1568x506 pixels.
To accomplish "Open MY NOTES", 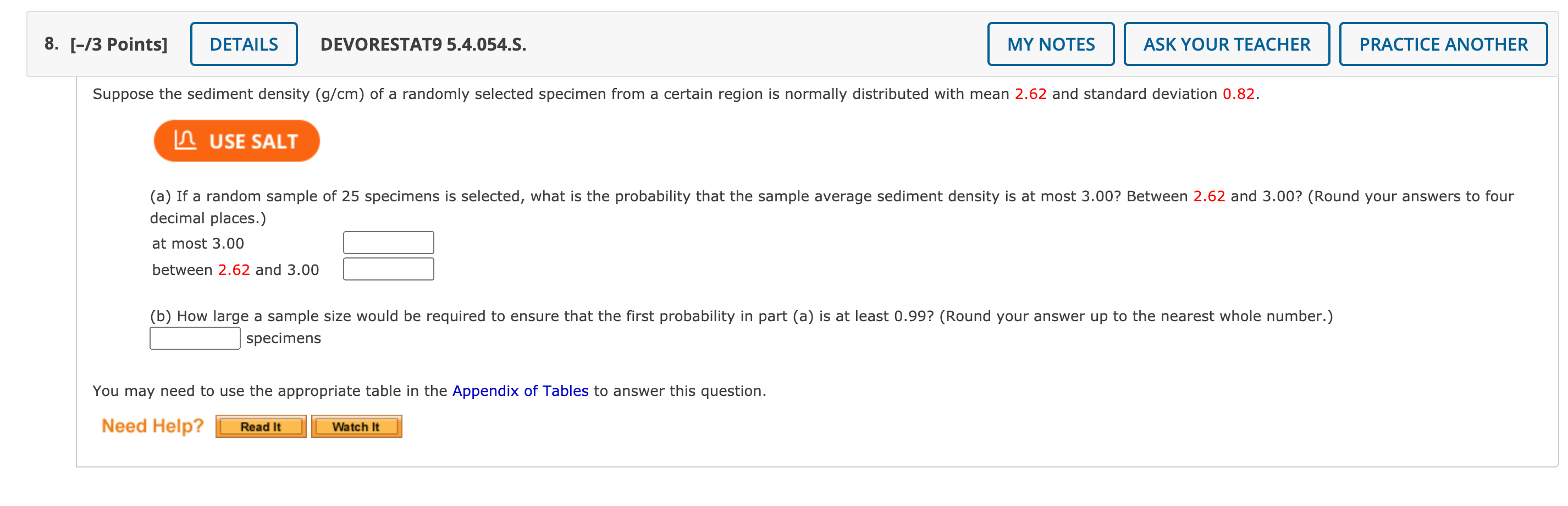I will click(x=1051, y=44).
